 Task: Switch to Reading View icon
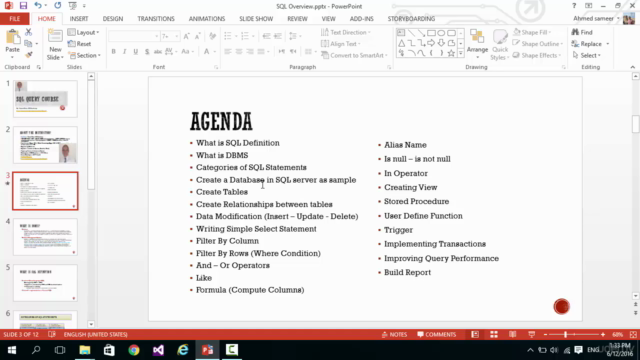513,334
